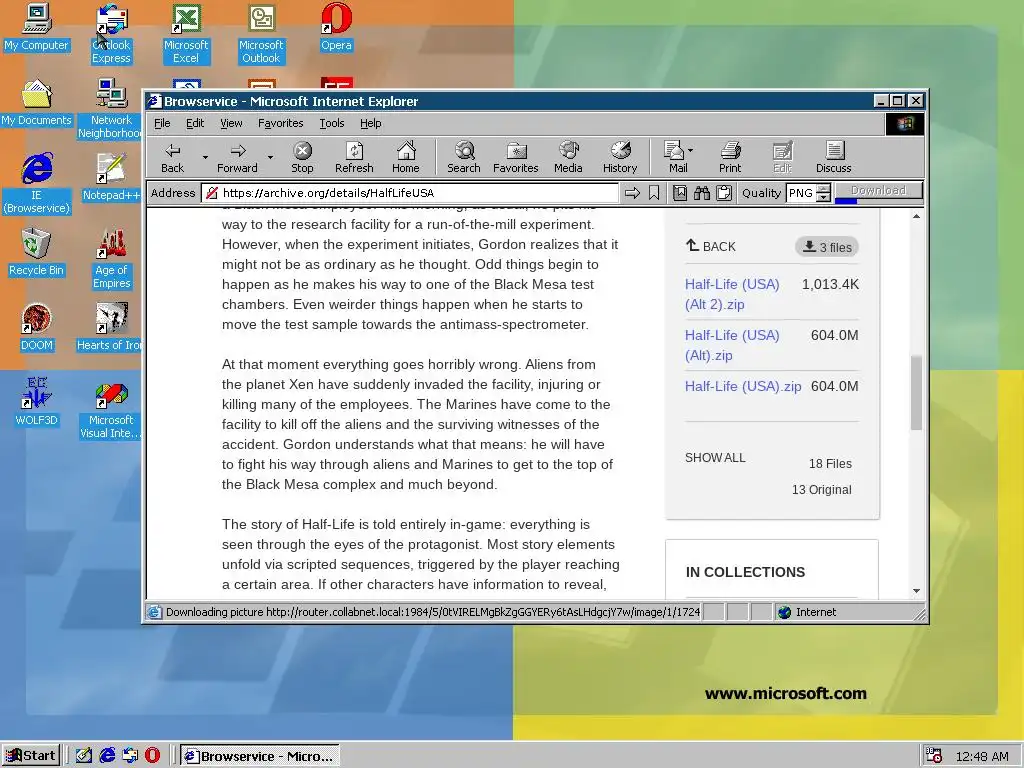Print the page with the Print button
Screen dimensions: 1024x768
pos(729,158)
